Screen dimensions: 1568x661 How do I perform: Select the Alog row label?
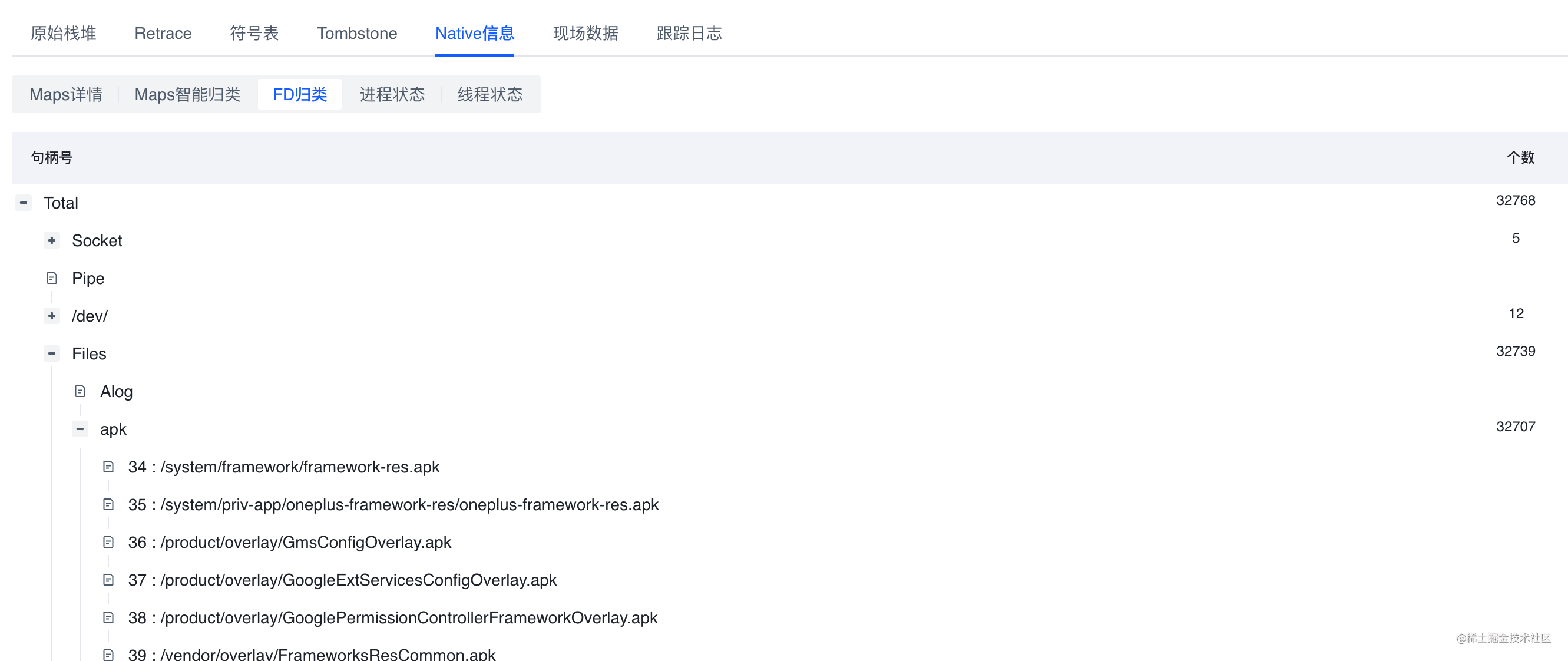(x=116, y=391)
